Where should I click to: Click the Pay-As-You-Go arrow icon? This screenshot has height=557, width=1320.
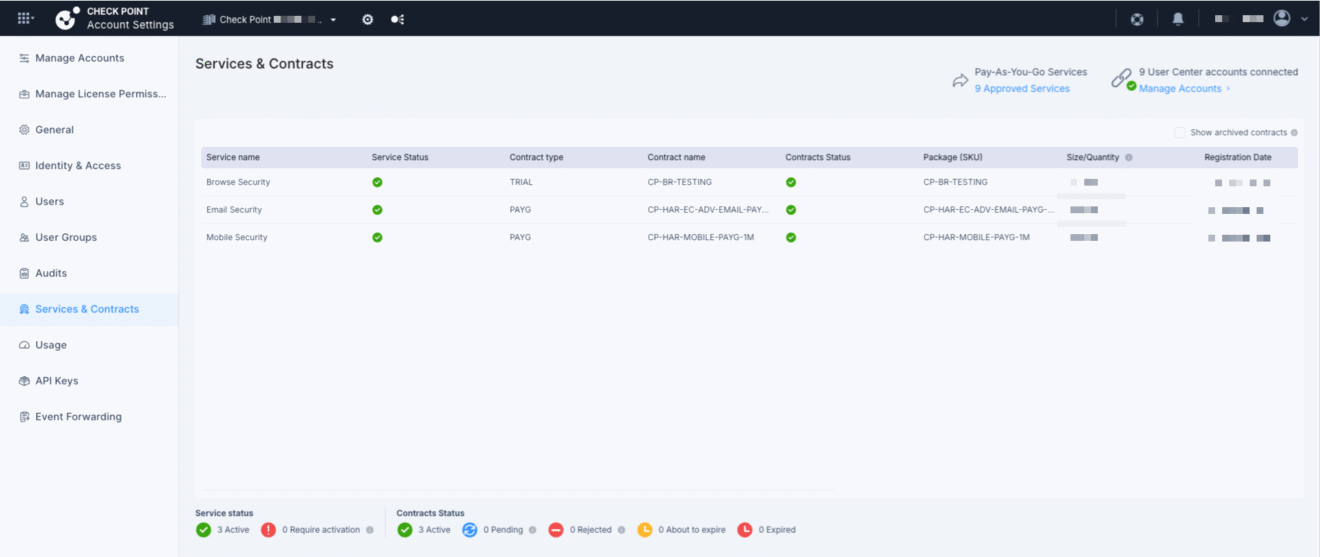960,81
